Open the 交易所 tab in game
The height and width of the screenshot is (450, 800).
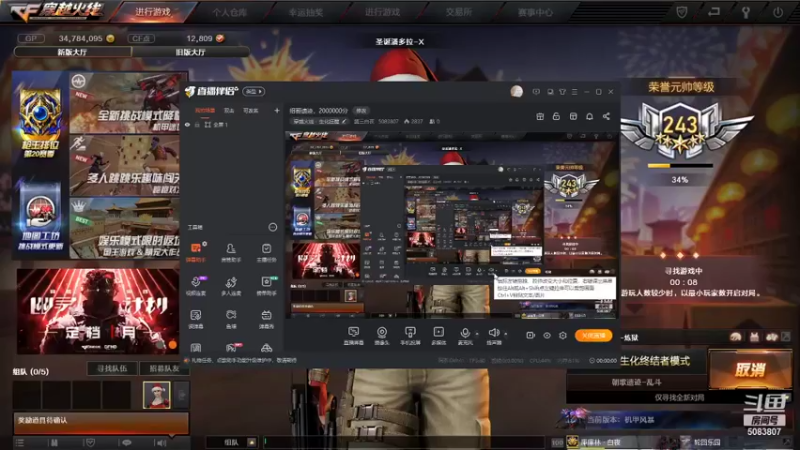(459, 12)
